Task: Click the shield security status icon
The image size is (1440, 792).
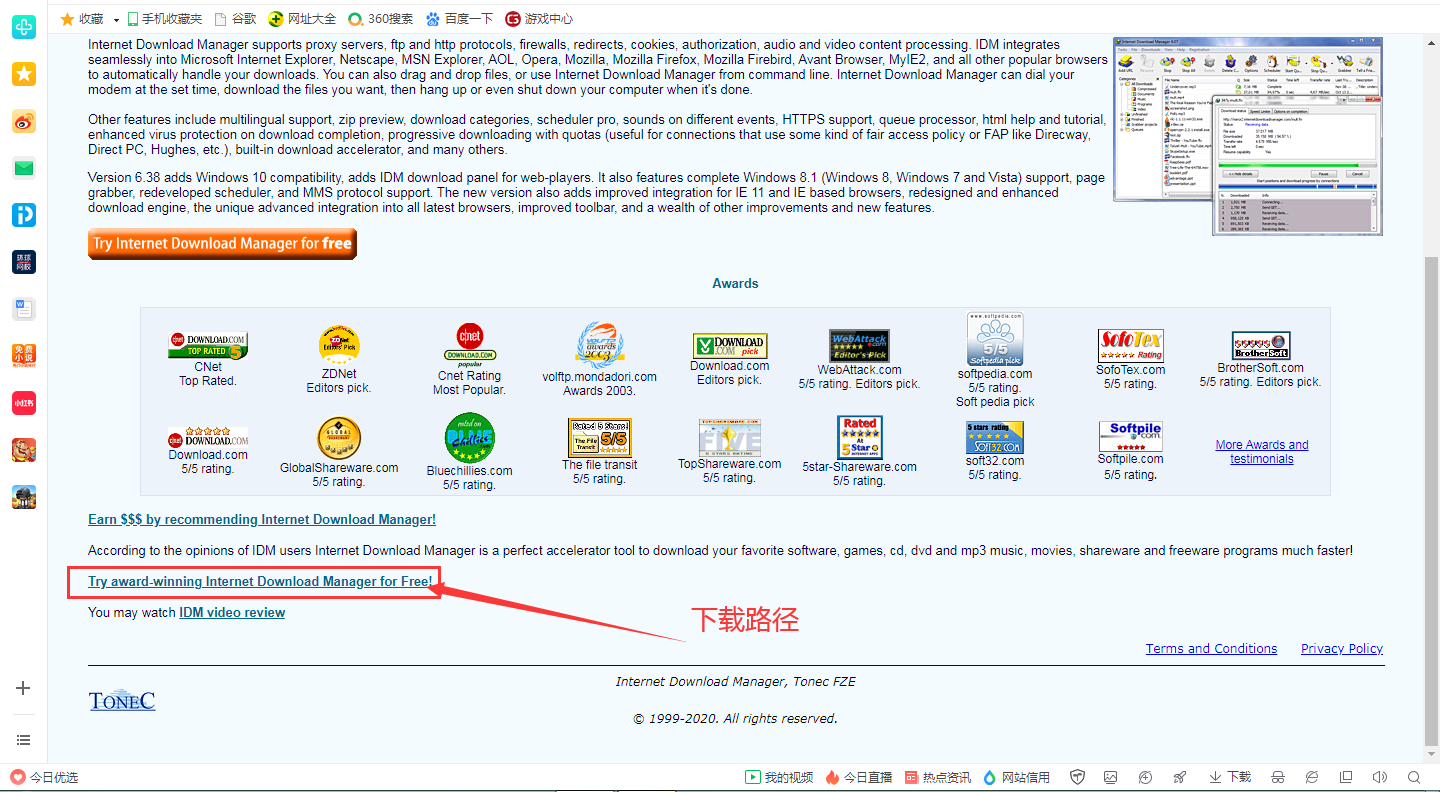Action: pyautogui.click(x=1077, y=777)
